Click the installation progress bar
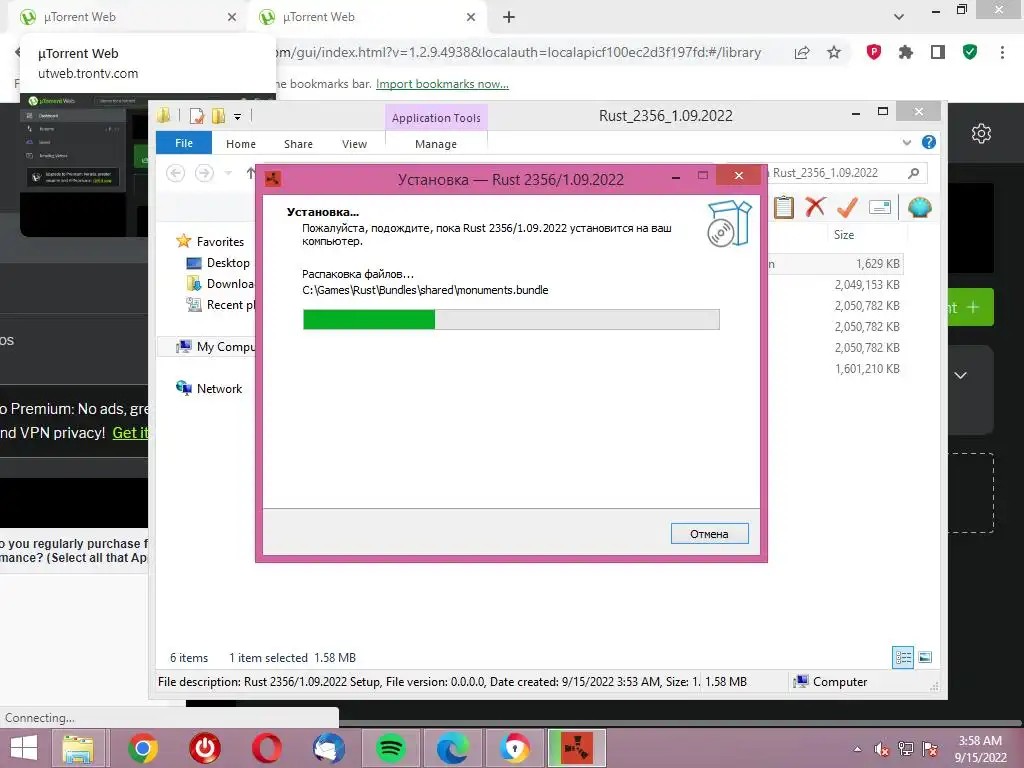The image size is (1024, 768). point(511,319)
